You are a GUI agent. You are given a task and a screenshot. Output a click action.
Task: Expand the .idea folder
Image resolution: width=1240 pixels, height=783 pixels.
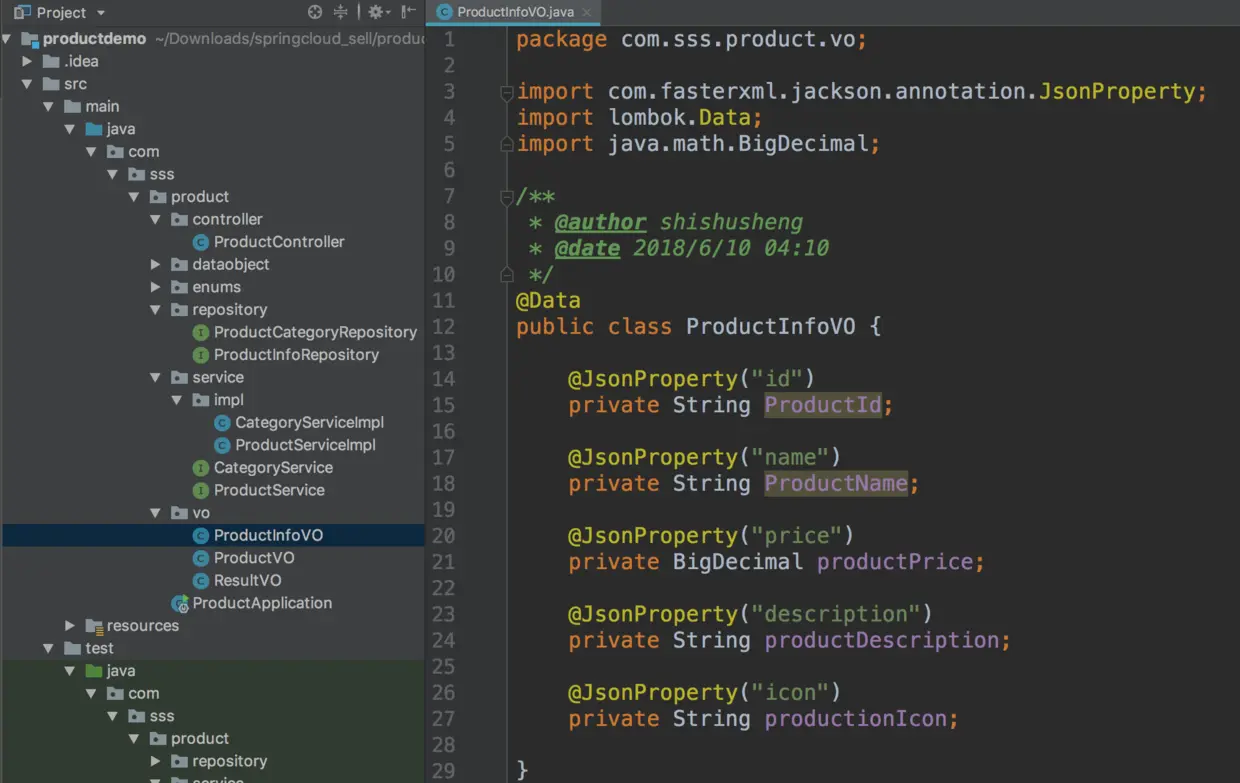pos(28,61)
